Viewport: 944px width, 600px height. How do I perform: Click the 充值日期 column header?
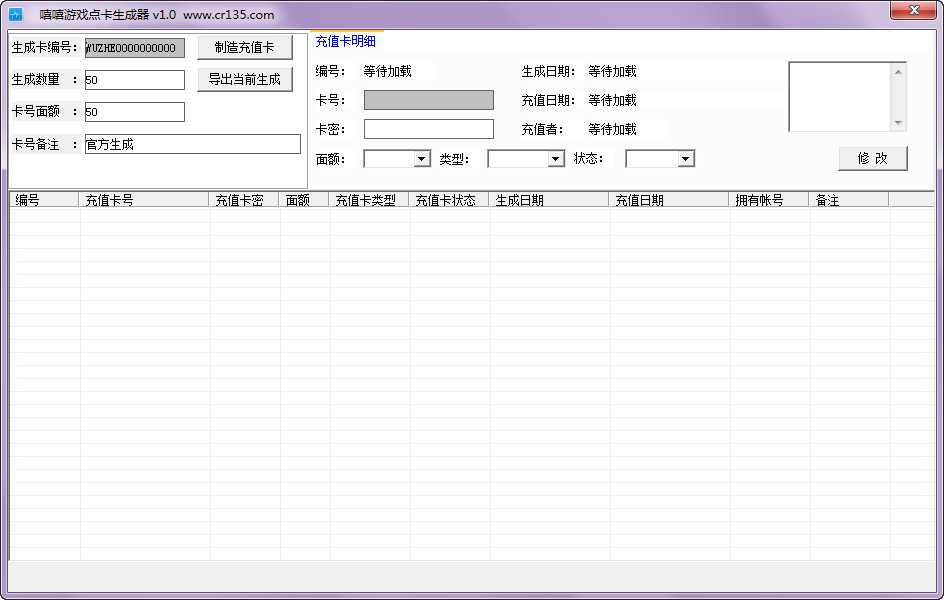coord(669,200)
